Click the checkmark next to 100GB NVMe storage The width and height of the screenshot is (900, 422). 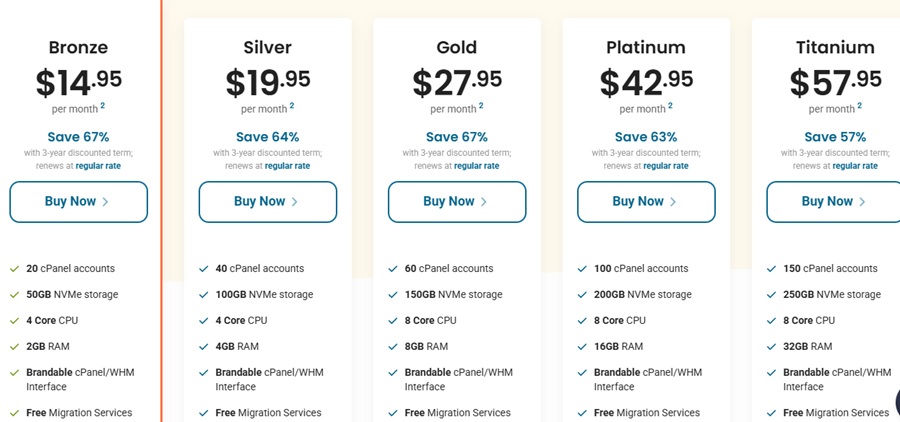point(204,295)
